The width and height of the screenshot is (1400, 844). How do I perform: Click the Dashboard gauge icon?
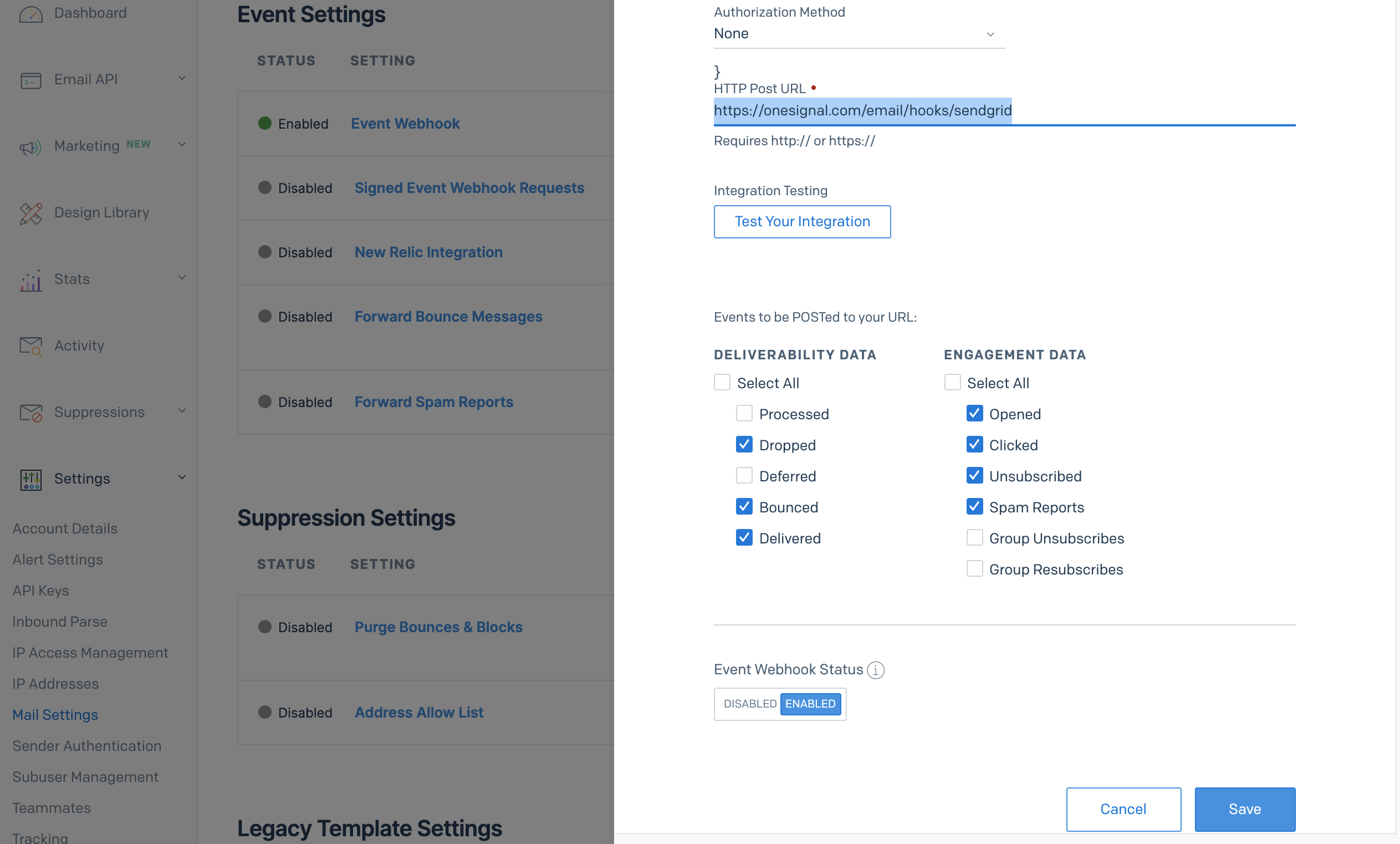click(30, 14)
